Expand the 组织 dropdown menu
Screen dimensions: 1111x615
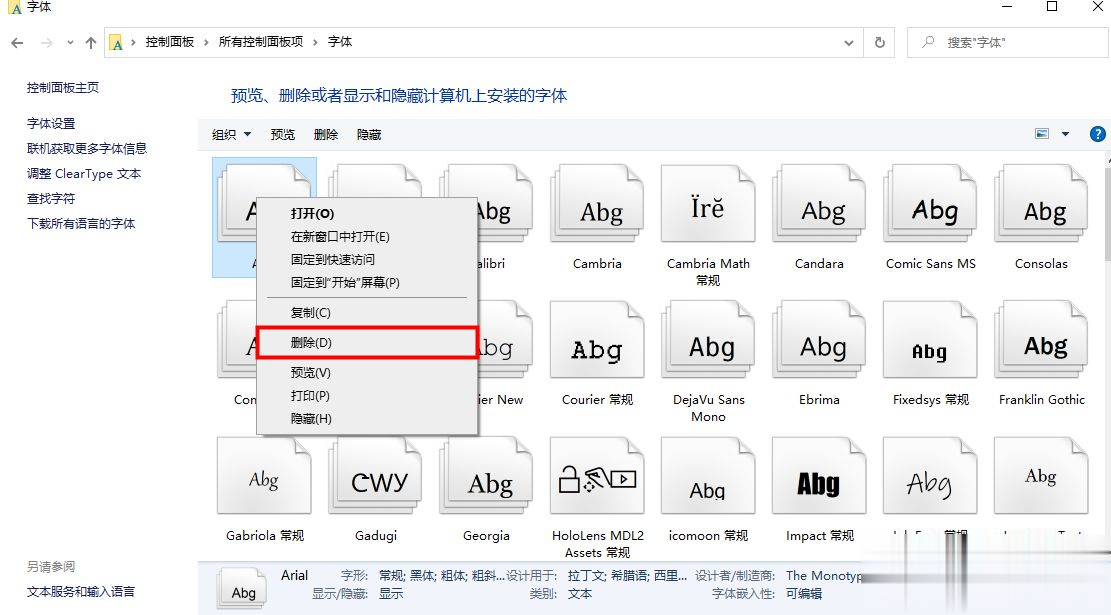(x=232, y=135)
